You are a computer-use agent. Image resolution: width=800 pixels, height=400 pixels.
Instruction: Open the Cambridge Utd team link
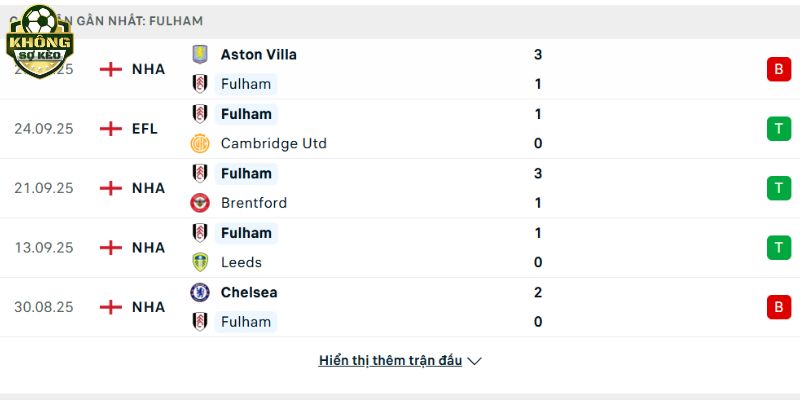pyautogui.click(x=273, y=143)
